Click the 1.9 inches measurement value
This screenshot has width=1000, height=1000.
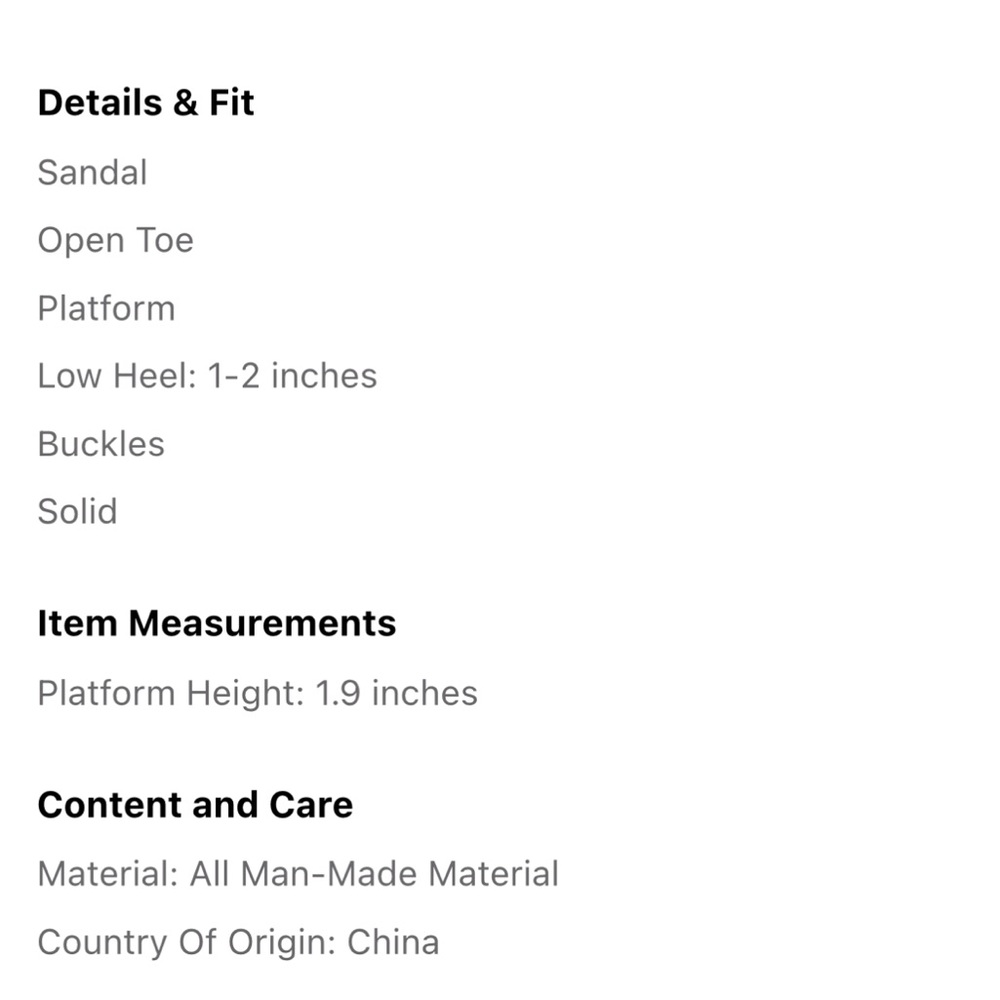click(x=396, y=693)
